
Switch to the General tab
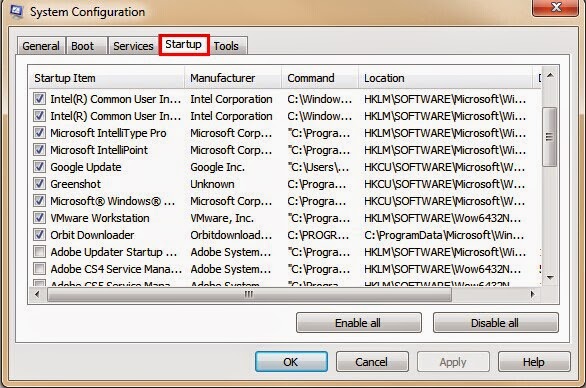click(41, 46)
